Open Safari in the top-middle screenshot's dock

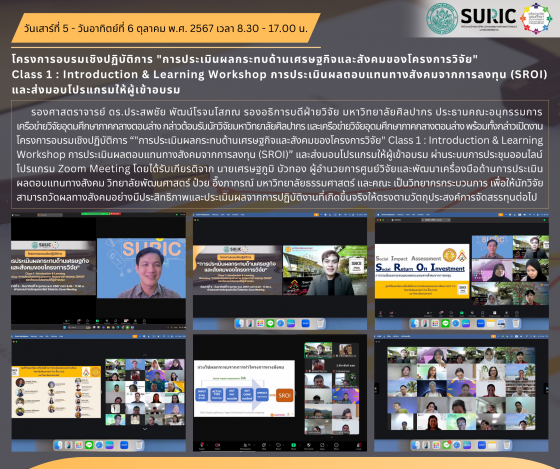click(280, 323)
